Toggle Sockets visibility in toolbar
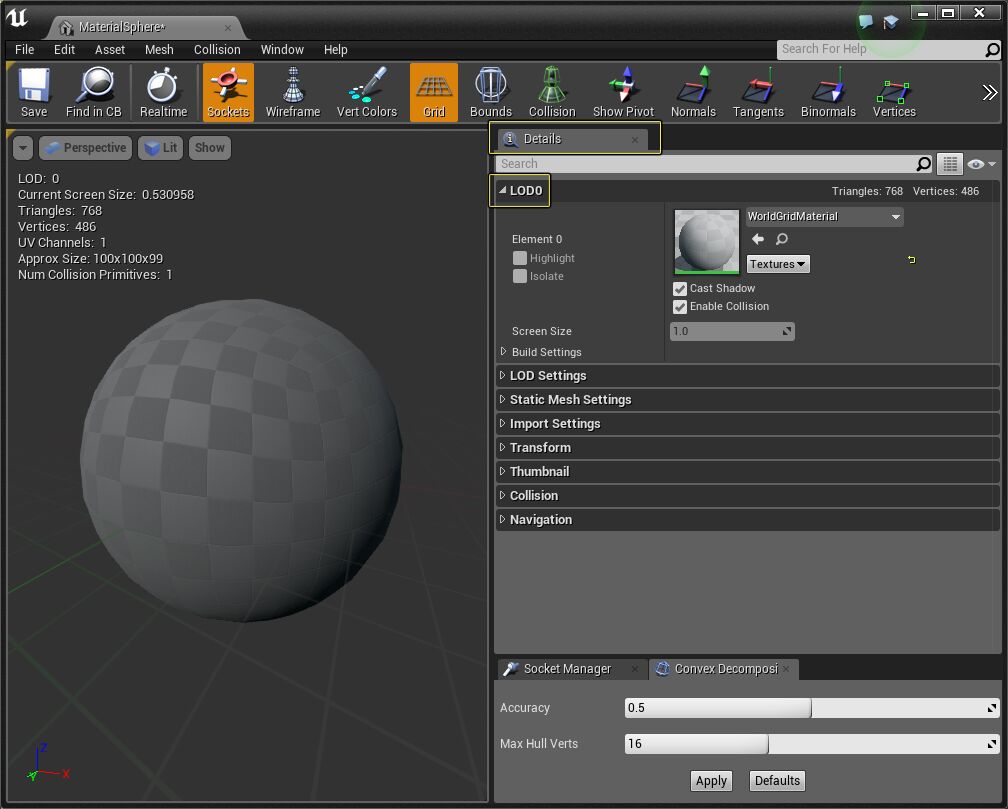This screenshot has height=809, width=1008. pos(227,91)
